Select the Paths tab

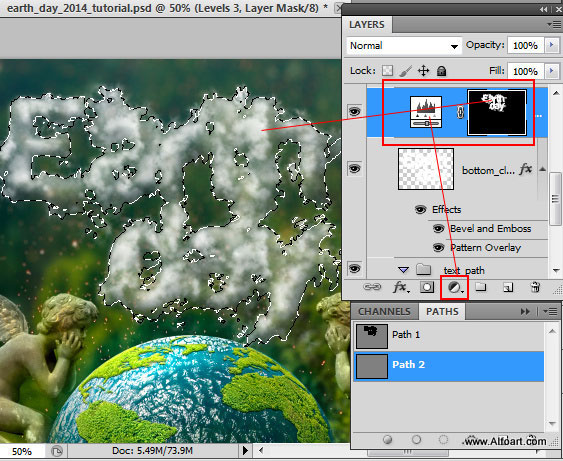pos(442,311)
